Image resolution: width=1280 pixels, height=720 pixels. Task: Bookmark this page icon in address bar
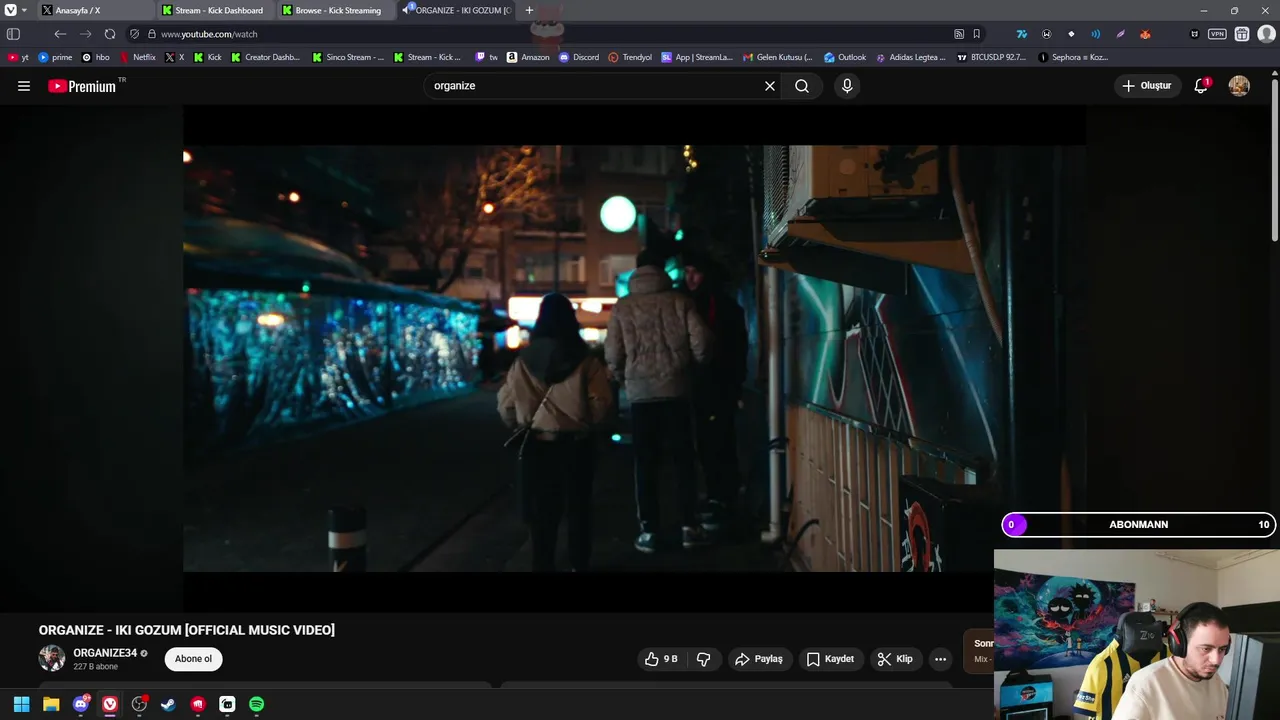[x=977, y=34]
